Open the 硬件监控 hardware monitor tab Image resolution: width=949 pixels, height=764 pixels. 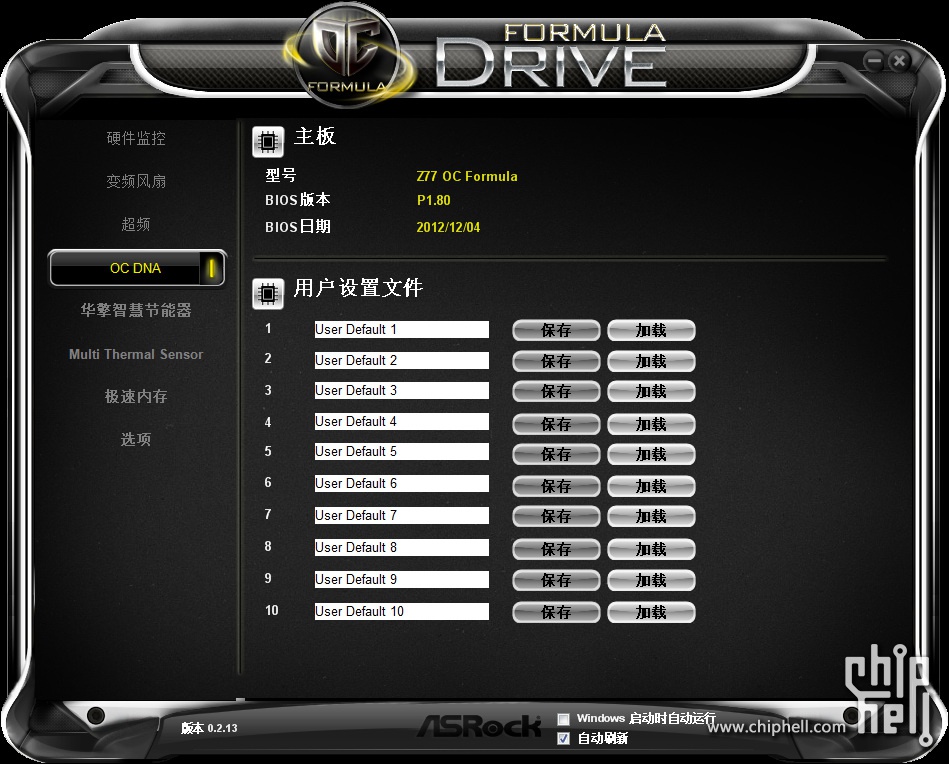coord(136,138)
